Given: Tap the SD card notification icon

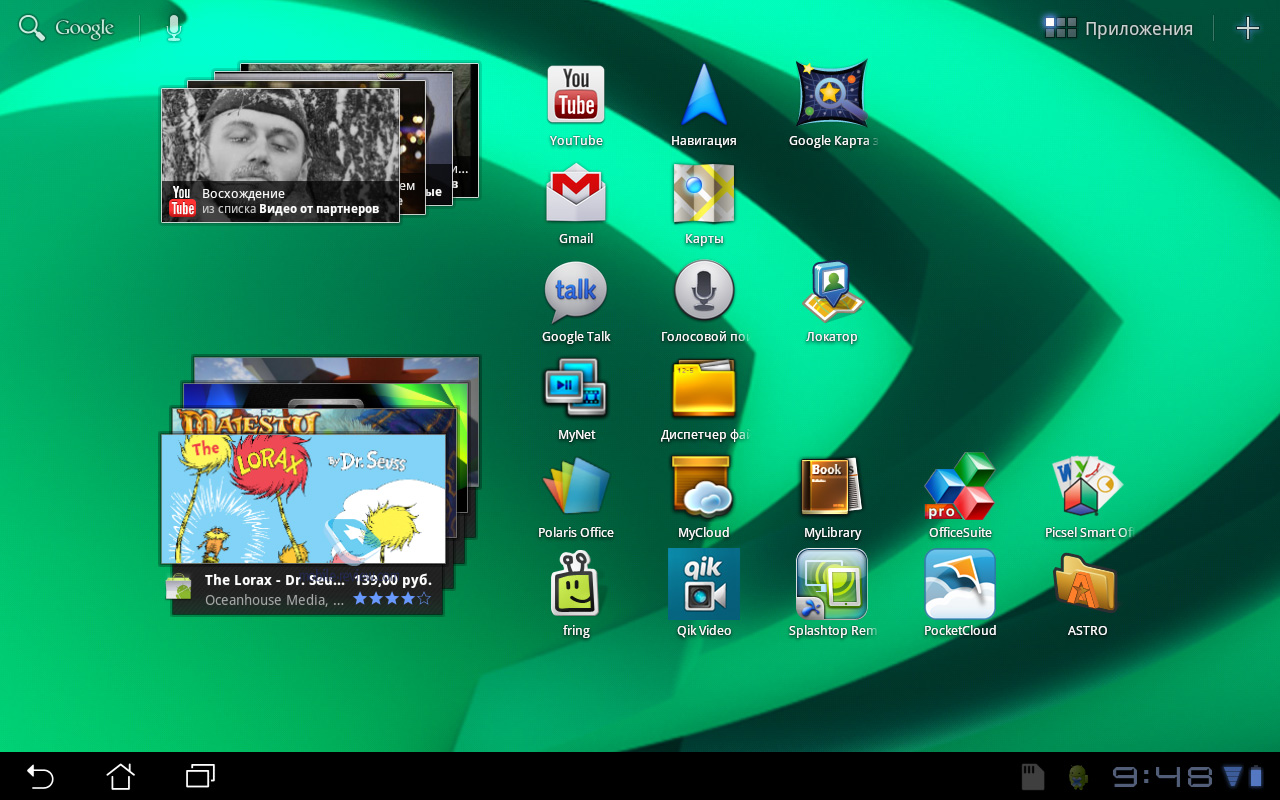Looking at the screenshot, I should click(1033, 776).
